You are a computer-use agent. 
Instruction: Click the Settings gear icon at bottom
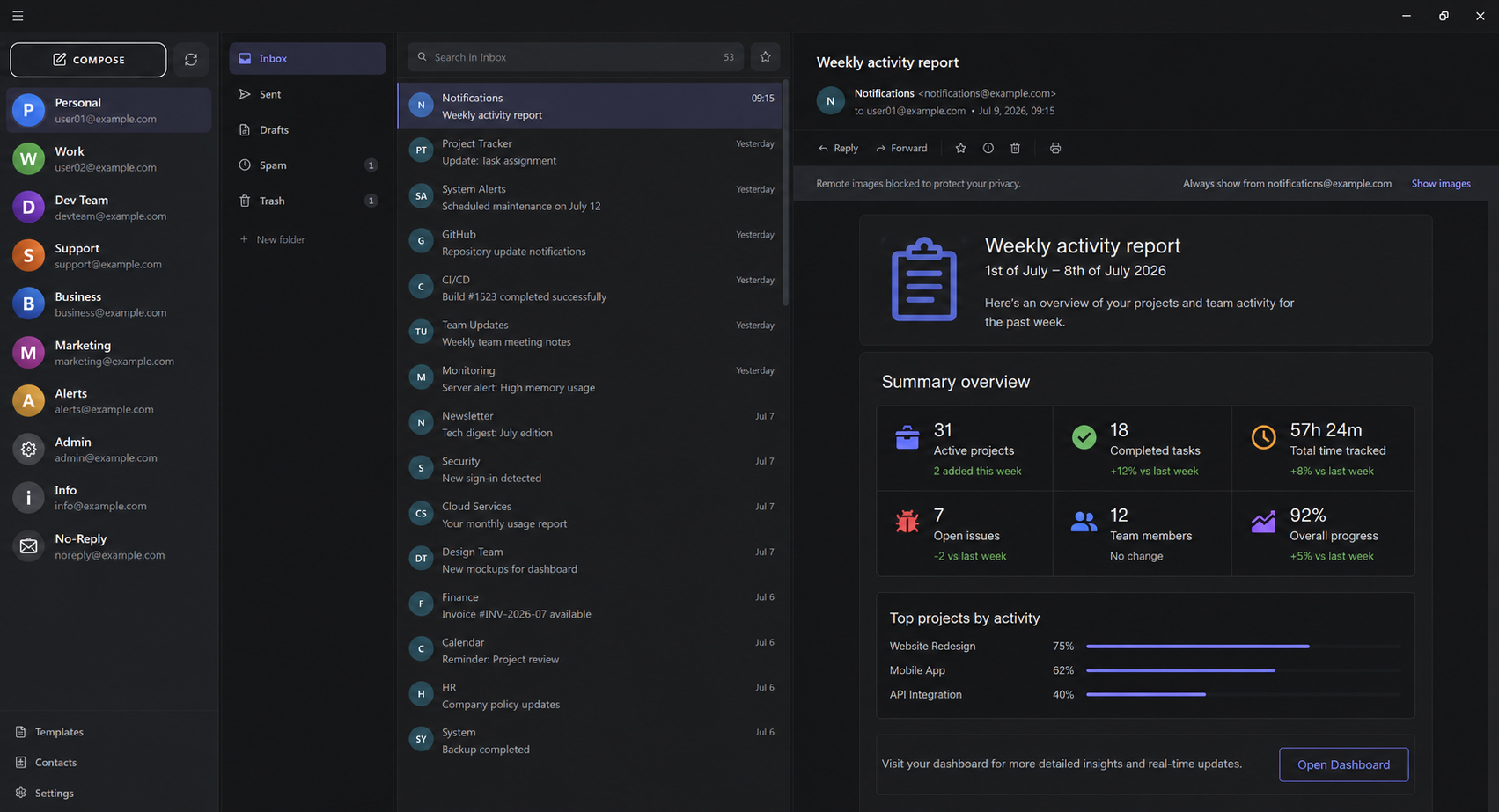21,793
